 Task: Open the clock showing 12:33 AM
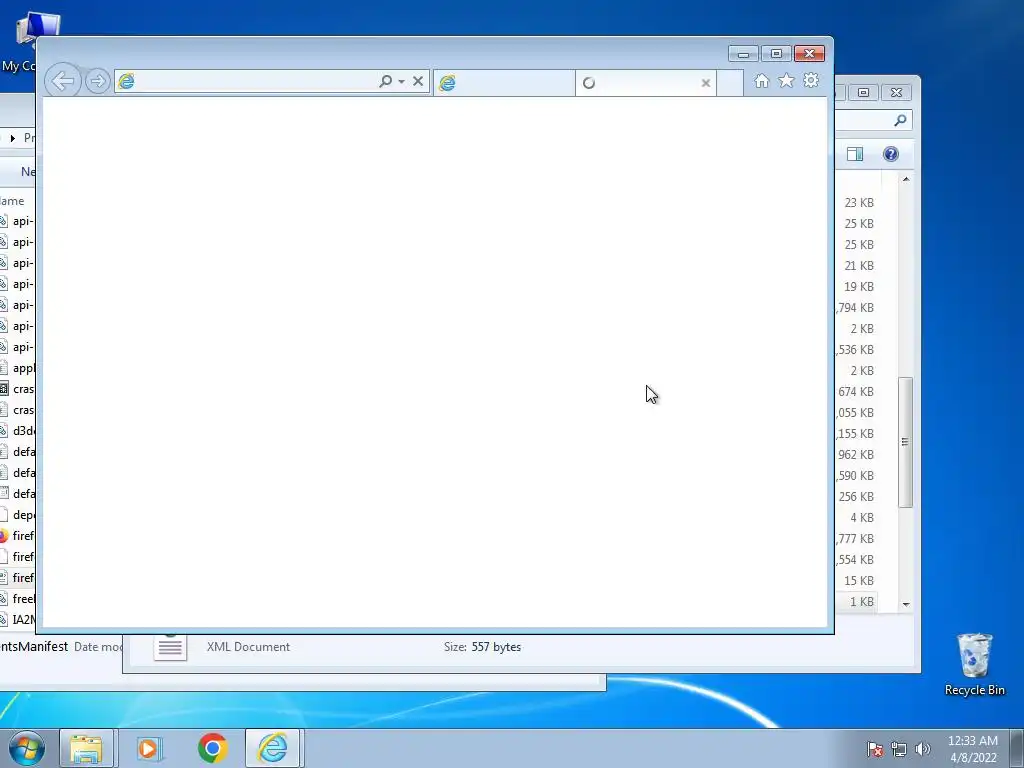pos(973,749)
